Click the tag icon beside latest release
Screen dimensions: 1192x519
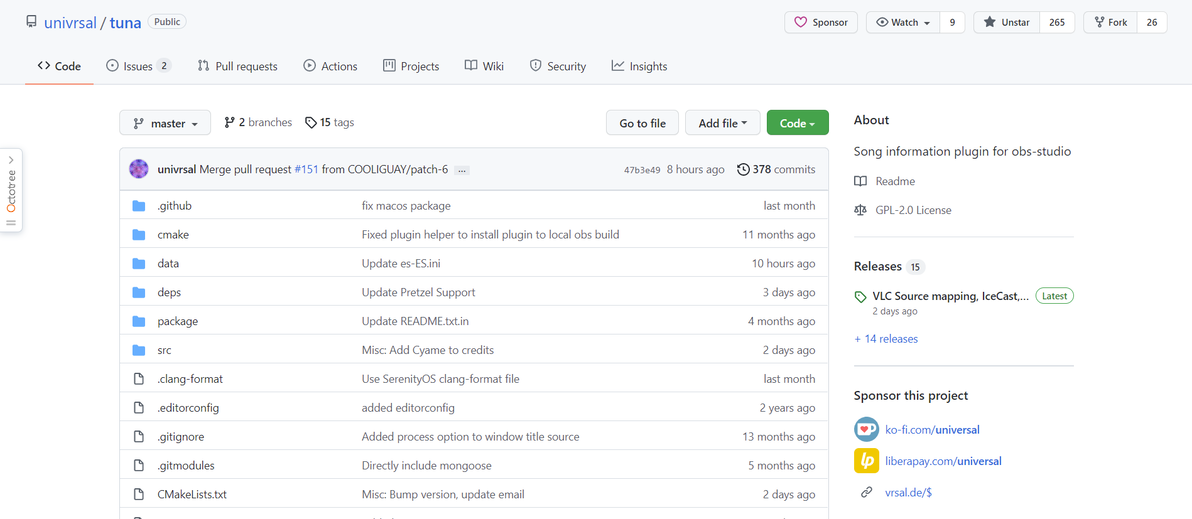coord(860,297)
